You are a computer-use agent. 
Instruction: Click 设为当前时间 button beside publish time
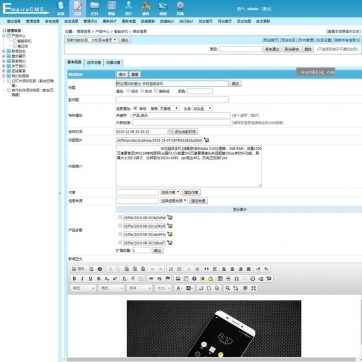(x=185, y=132)
